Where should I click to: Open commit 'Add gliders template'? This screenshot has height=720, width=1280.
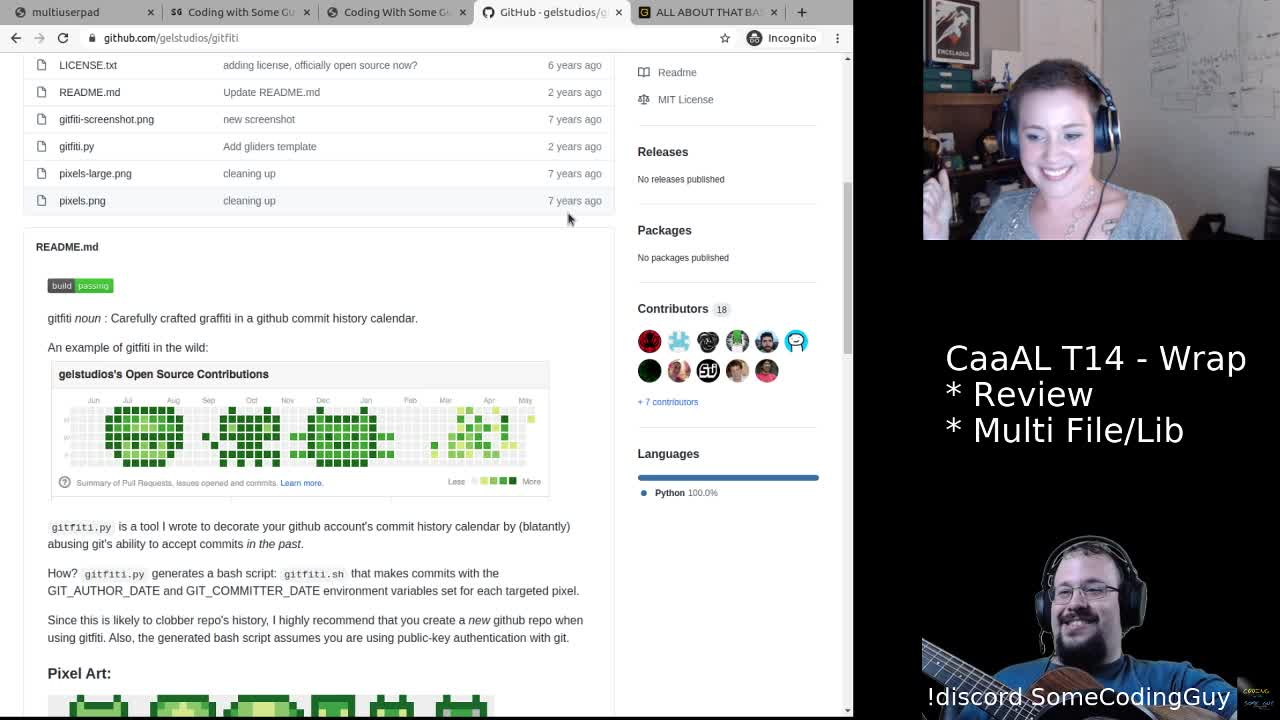[269, 146]
